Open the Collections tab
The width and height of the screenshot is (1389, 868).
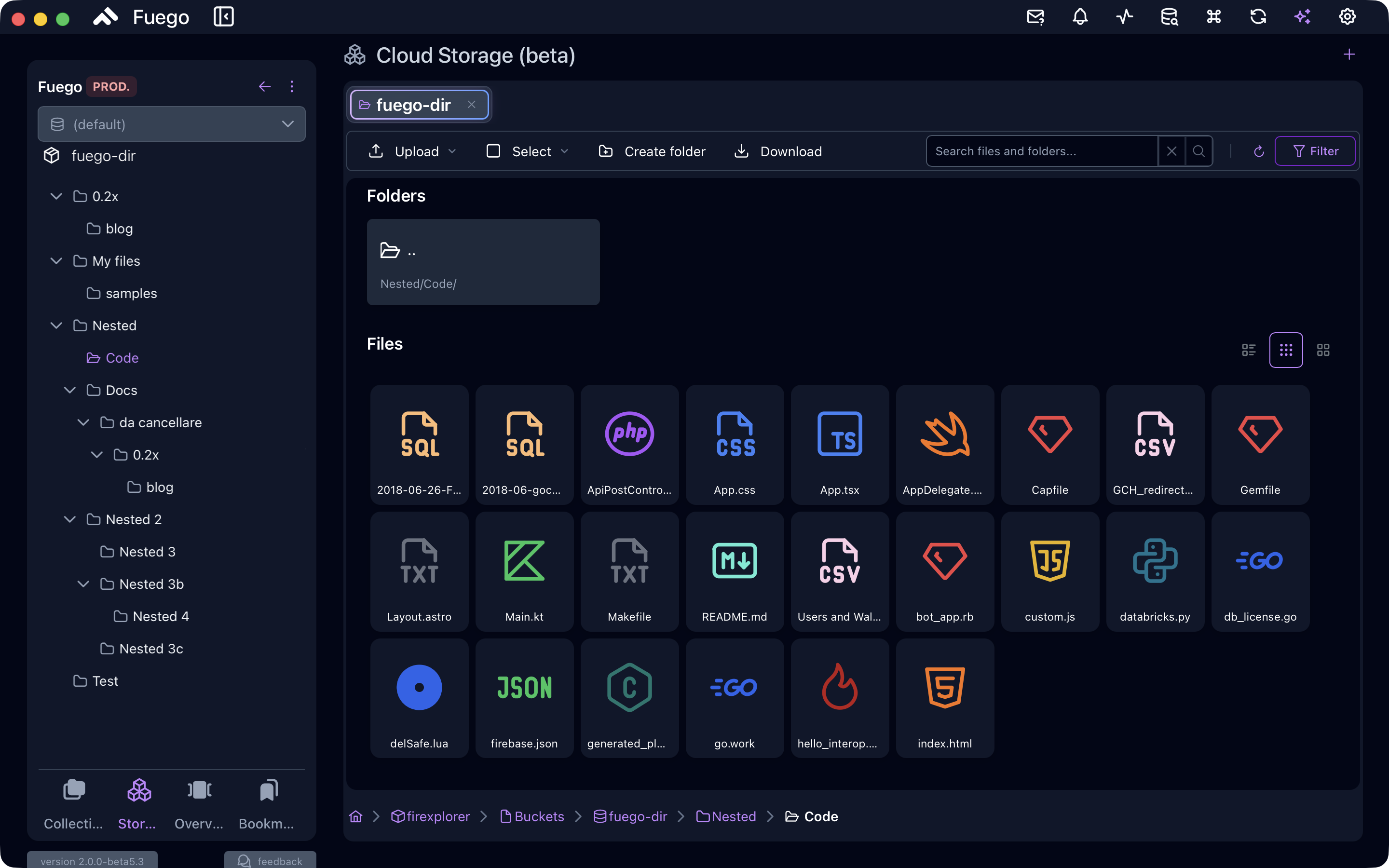[x=73, y=805]
